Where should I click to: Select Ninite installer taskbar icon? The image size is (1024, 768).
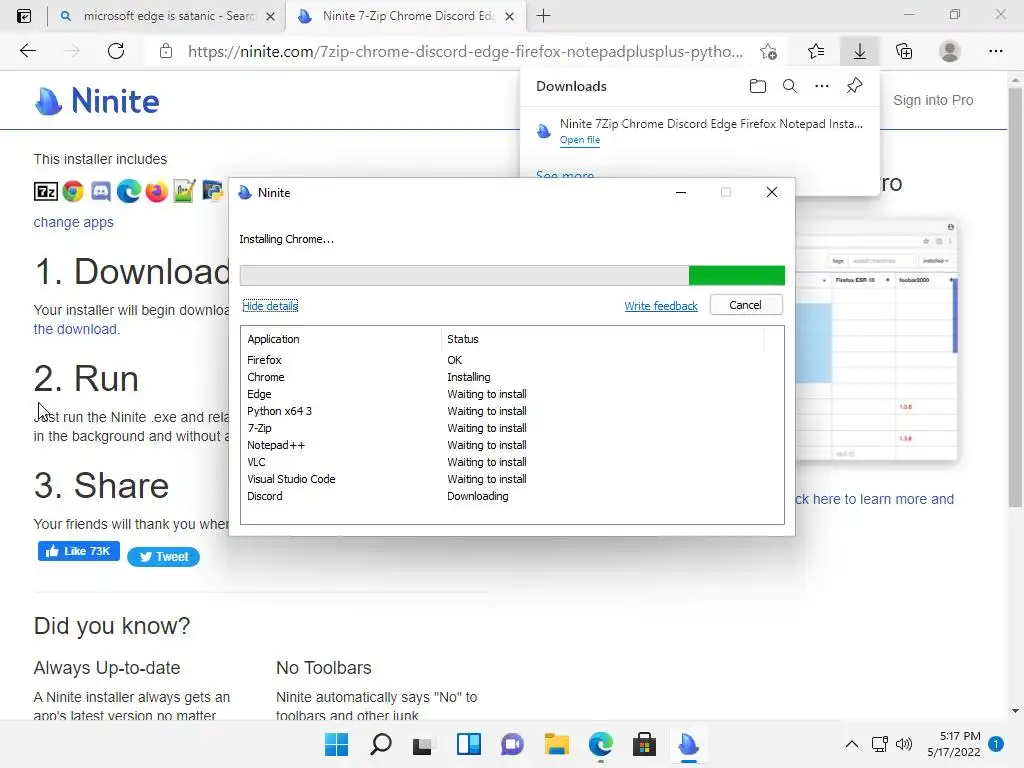point(688,744)
